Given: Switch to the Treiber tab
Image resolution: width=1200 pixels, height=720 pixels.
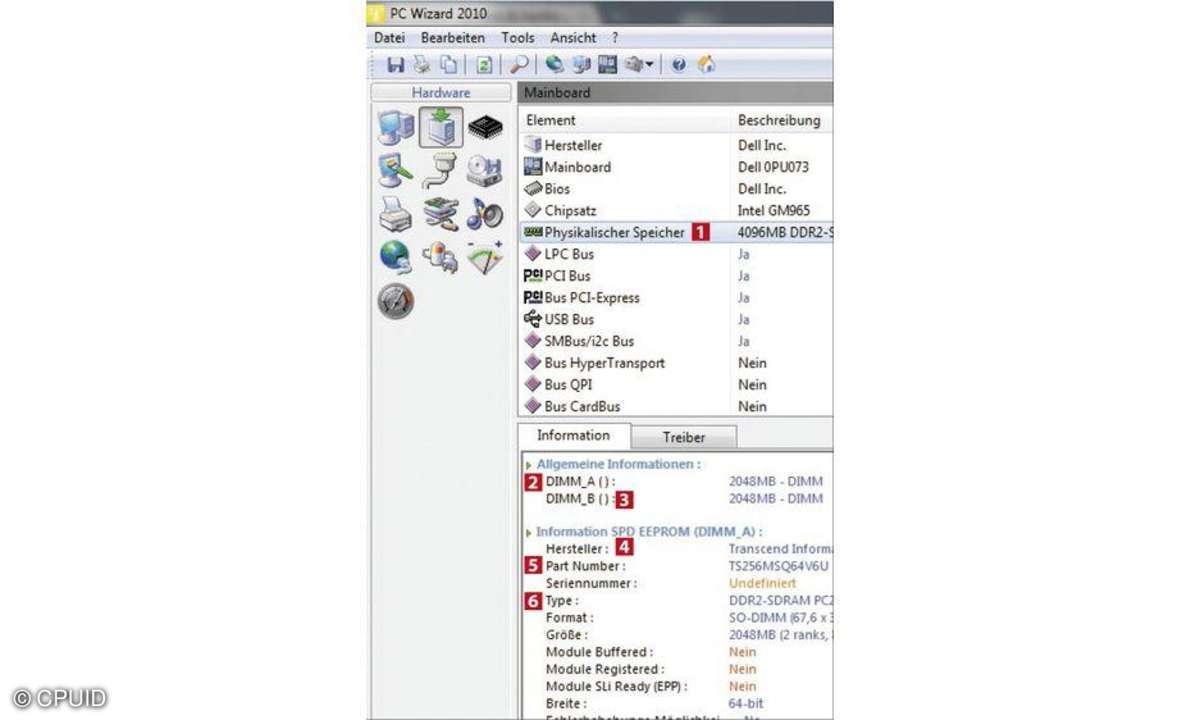Looking at the screenshot, I should point(685,437).
